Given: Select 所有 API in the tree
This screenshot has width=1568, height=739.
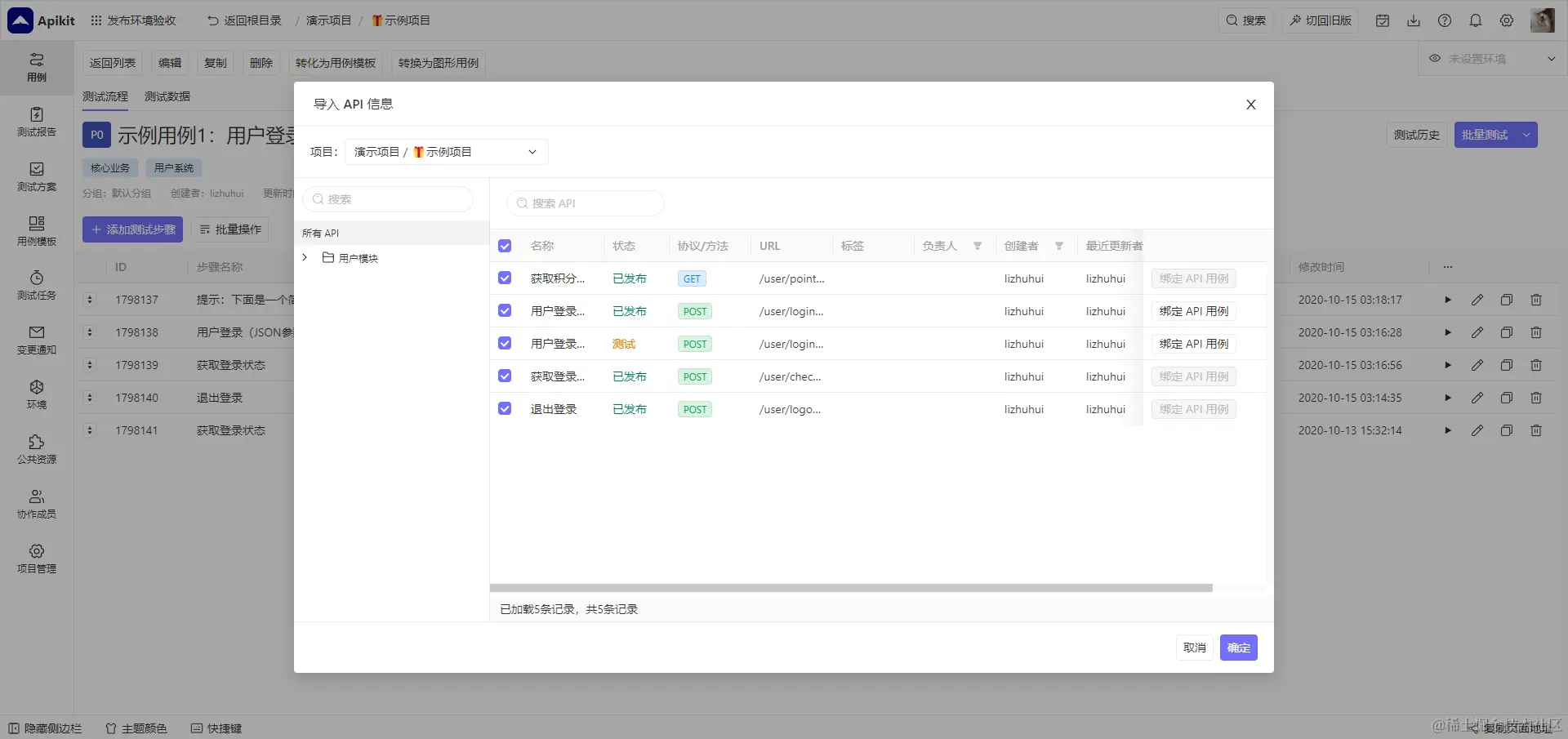Looking at the screenshot, I should click(x=392, y=233).
